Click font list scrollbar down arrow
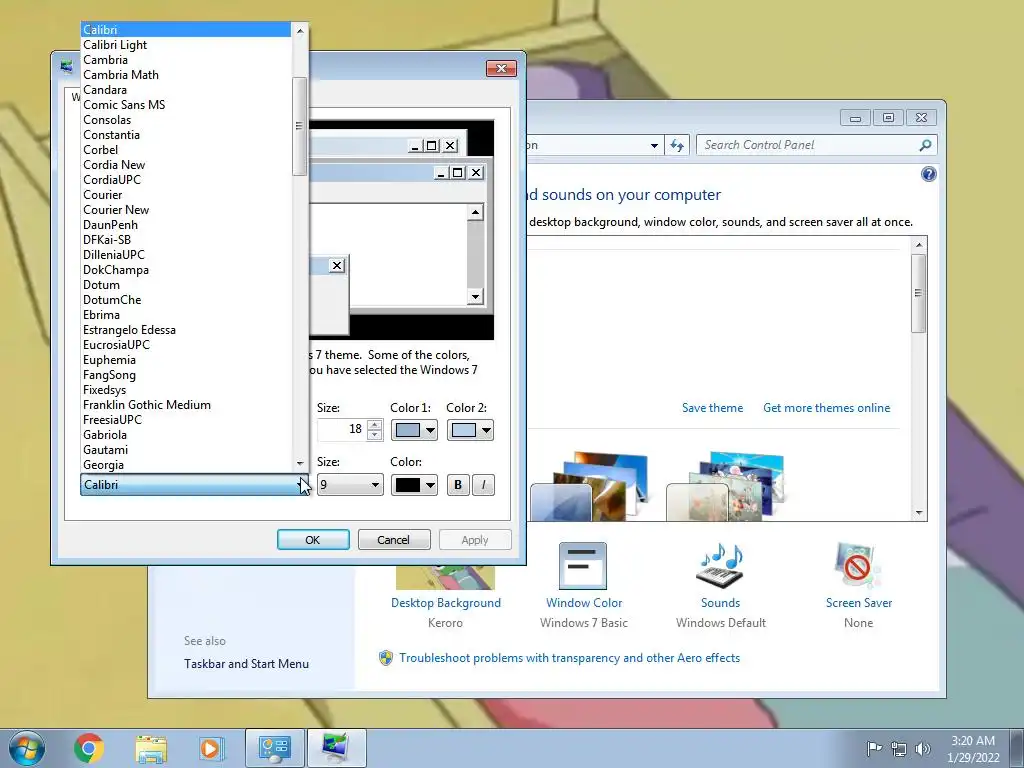Viewport: 1024px width, 768px height. [x=300, y=463]
